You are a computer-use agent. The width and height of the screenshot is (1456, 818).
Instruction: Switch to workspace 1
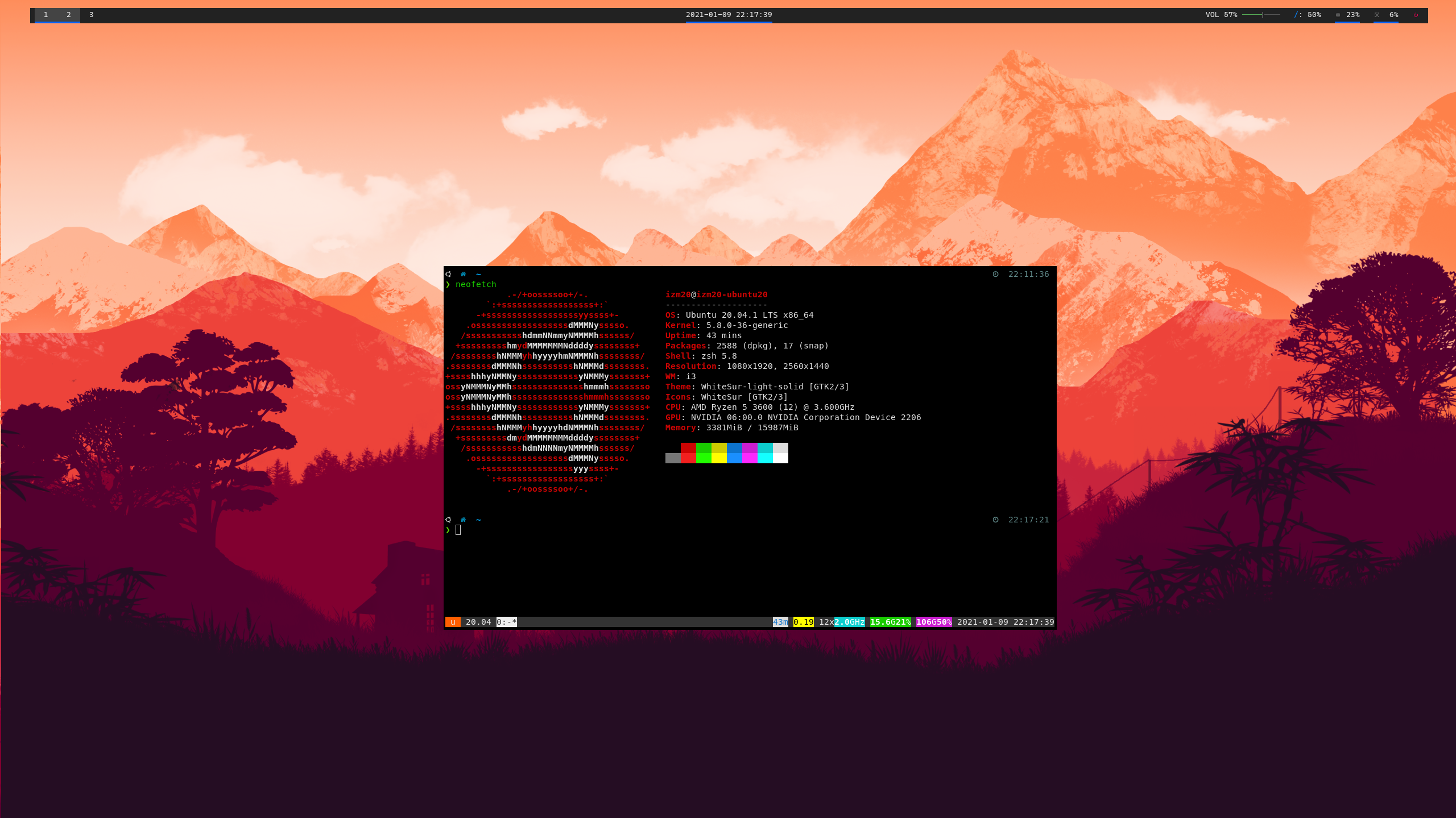pos(46,15)
